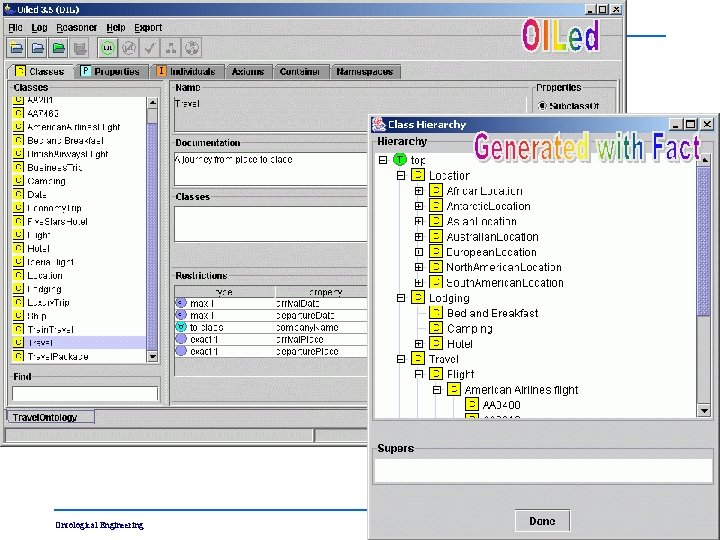Open the Export menu

(x=148, y=28)
